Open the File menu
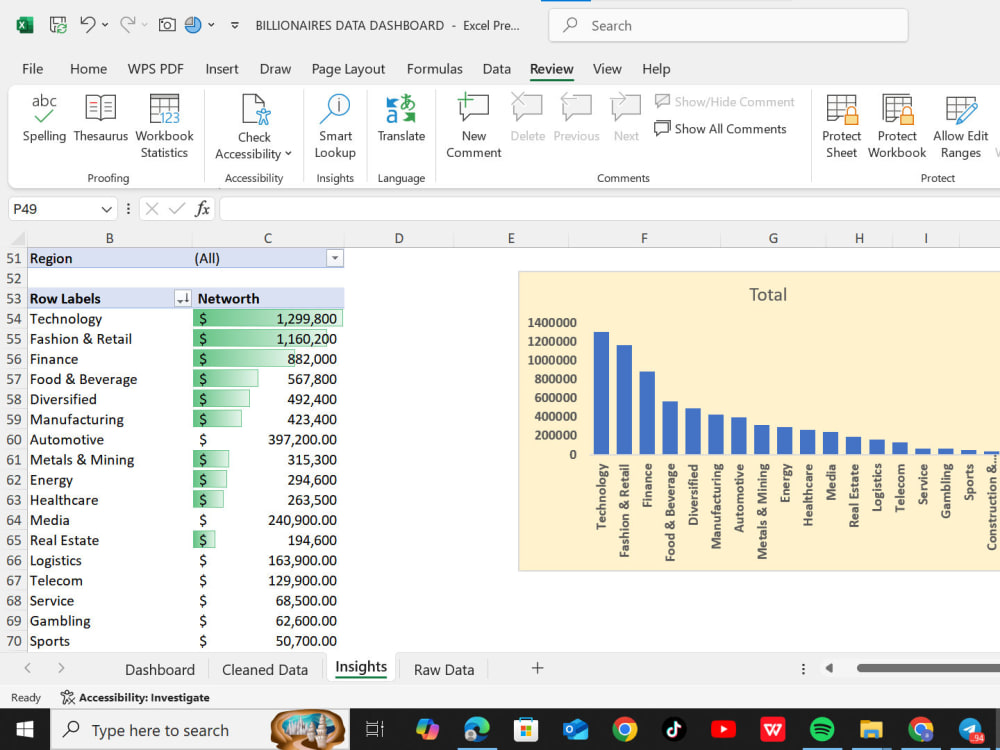This screenshot has height=750, width=1000. [x=33, y=69]
